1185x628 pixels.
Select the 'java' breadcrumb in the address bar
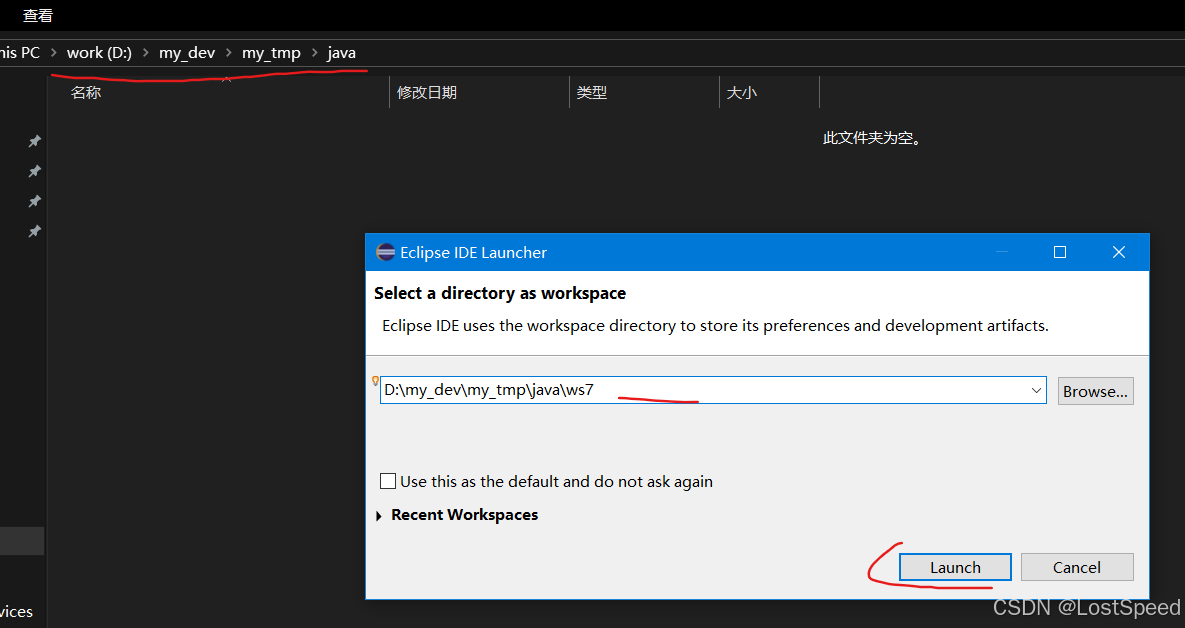[342, 53]
